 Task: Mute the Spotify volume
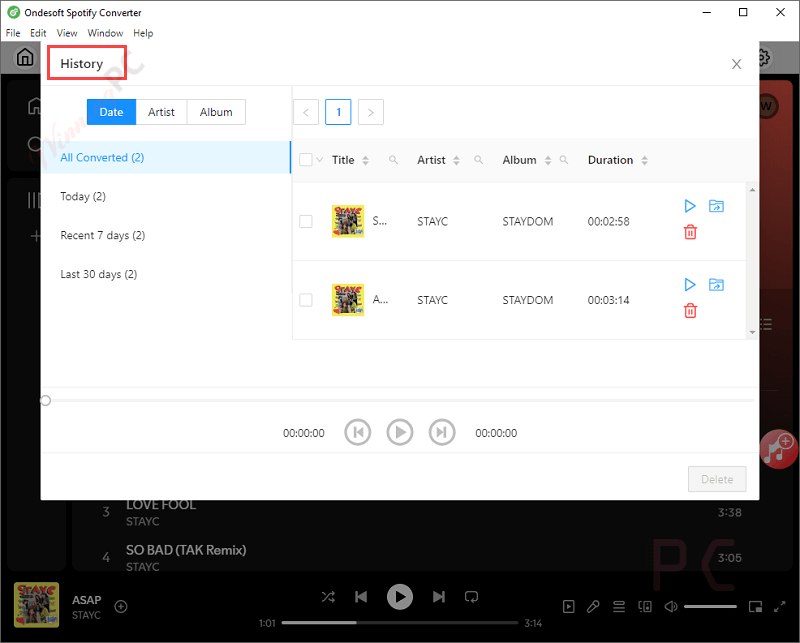(x=671, y=607)
